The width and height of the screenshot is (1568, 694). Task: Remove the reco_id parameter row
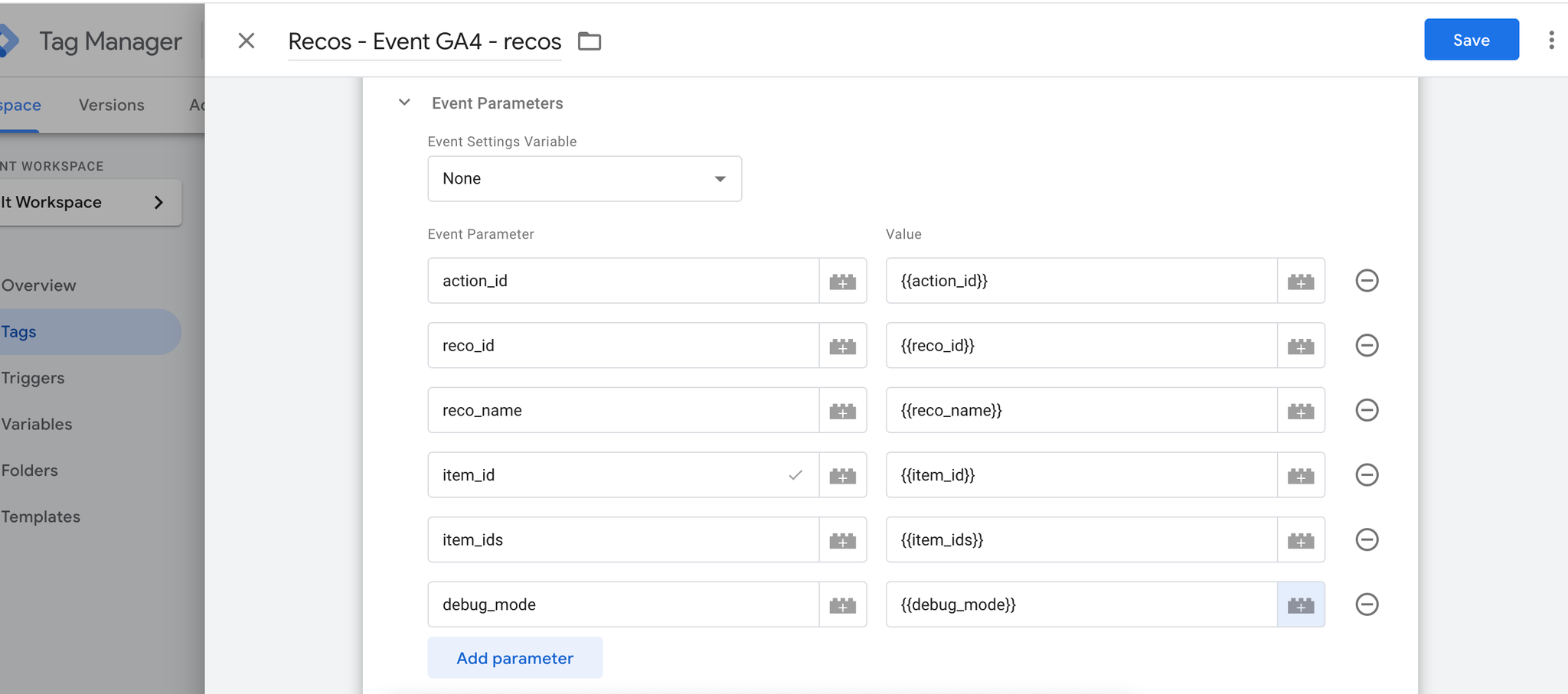1367,346
